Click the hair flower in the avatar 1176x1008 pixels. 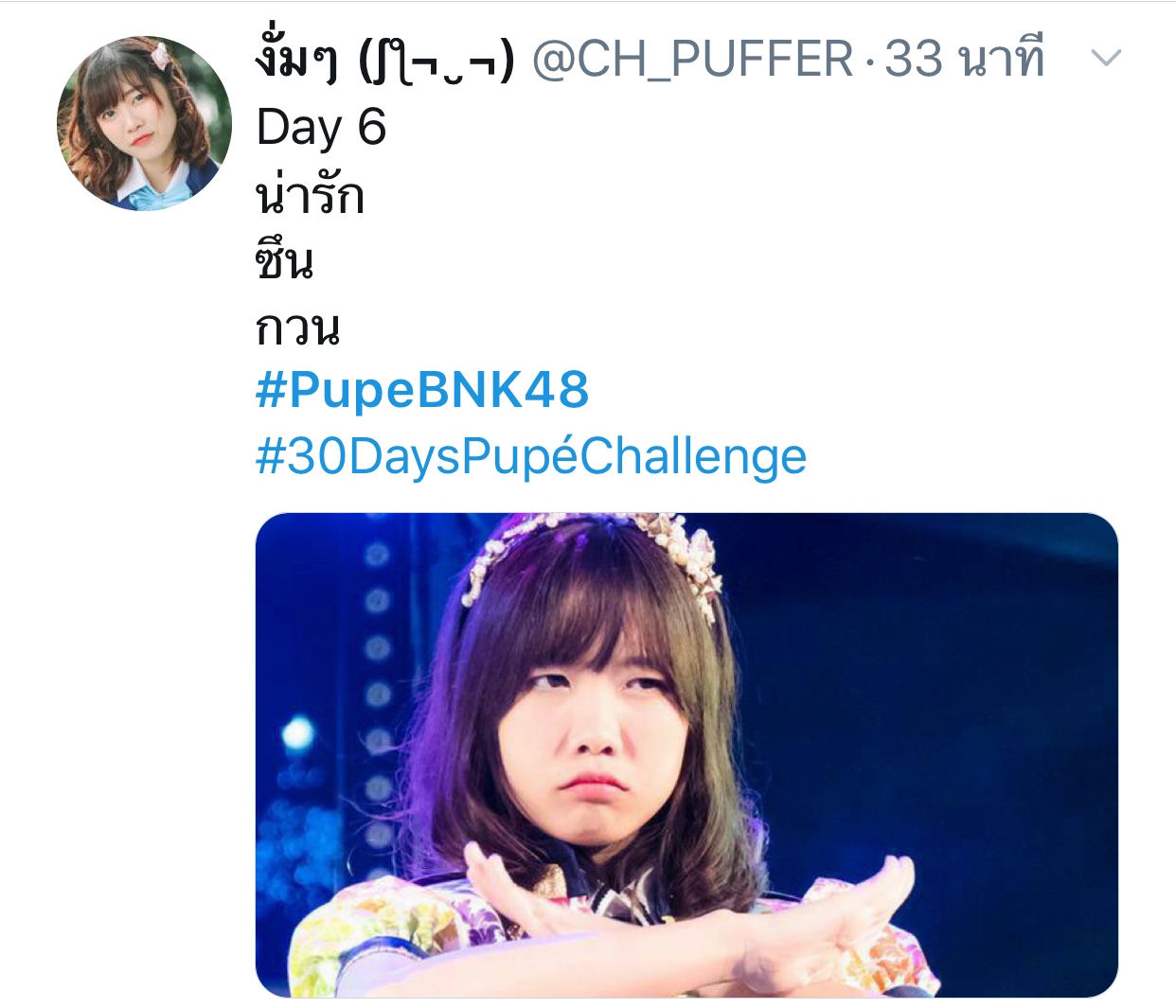tap(163, 57)
